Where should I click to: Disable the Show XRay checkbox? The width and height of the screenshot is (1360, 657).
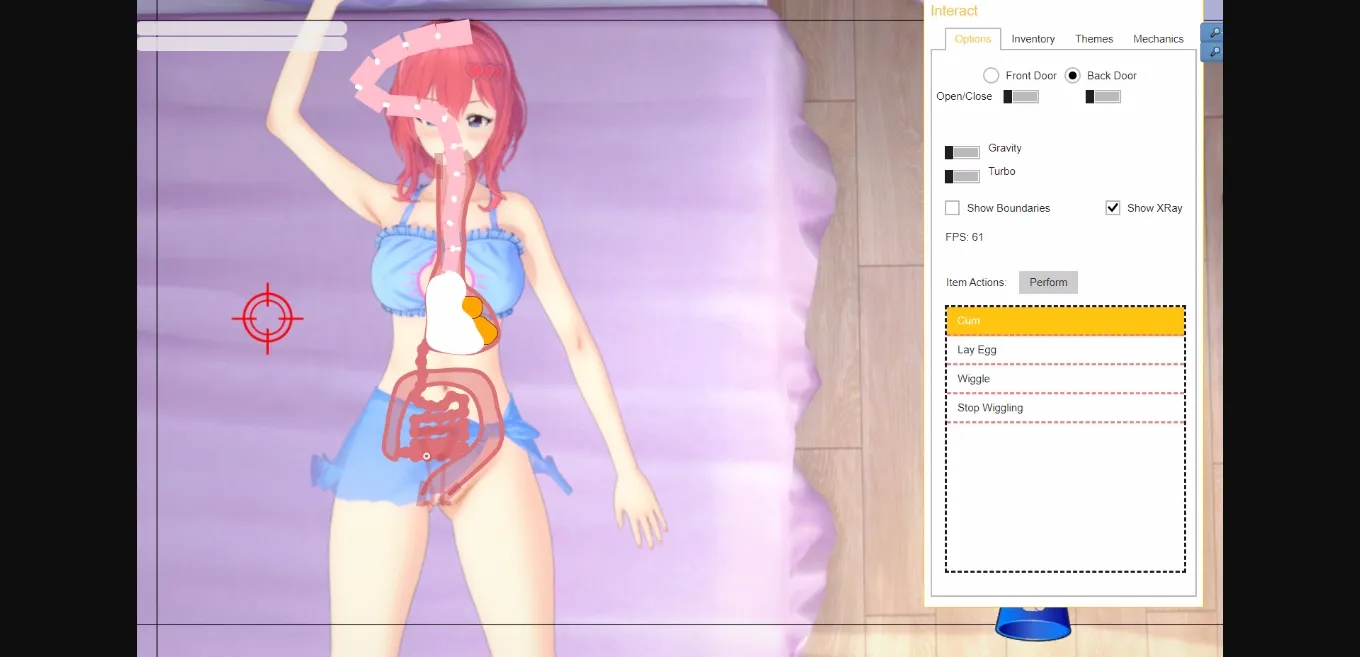click(x=1113, y=208)
